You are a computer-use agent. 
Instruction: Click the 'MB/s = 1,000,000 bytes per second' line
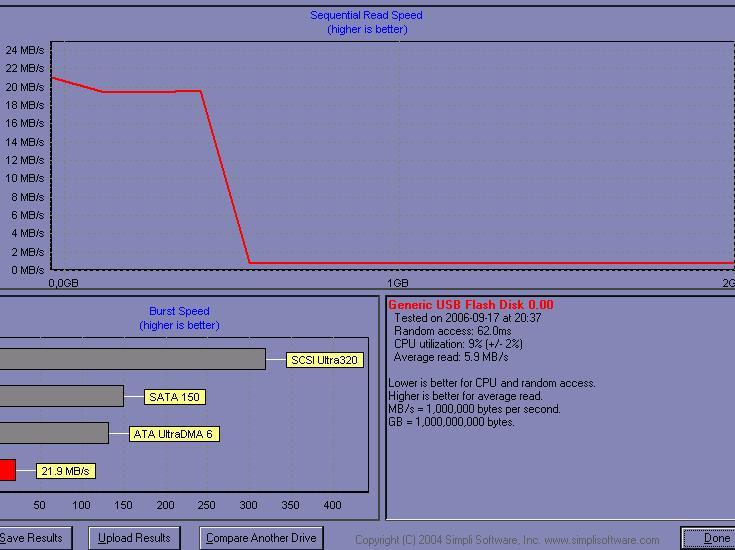(474, 409)
